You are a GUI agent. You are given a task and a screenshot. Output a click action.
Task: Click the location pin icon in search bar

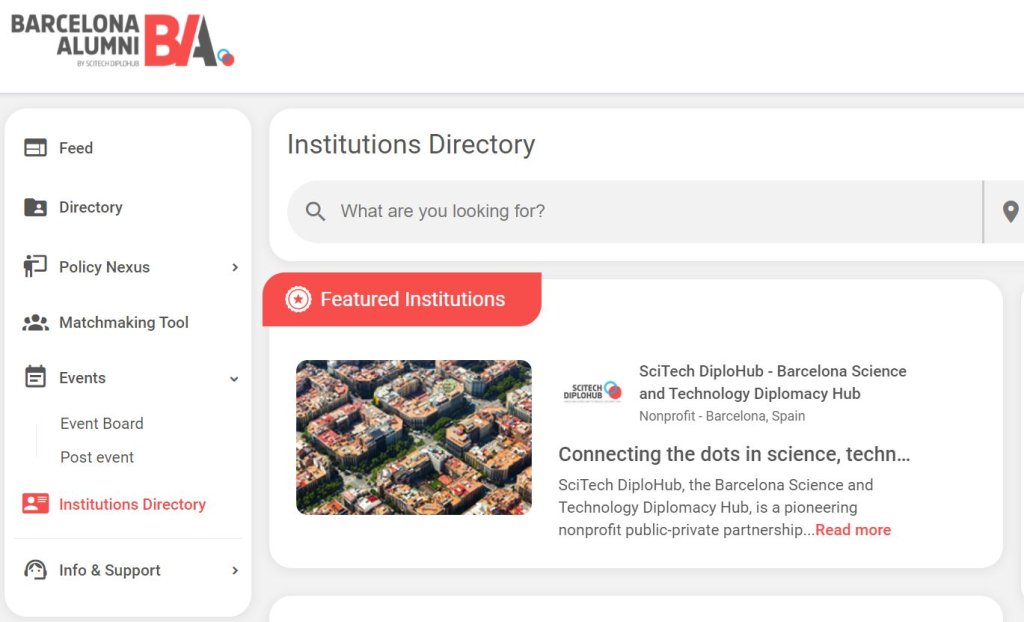click(1010, 212)
